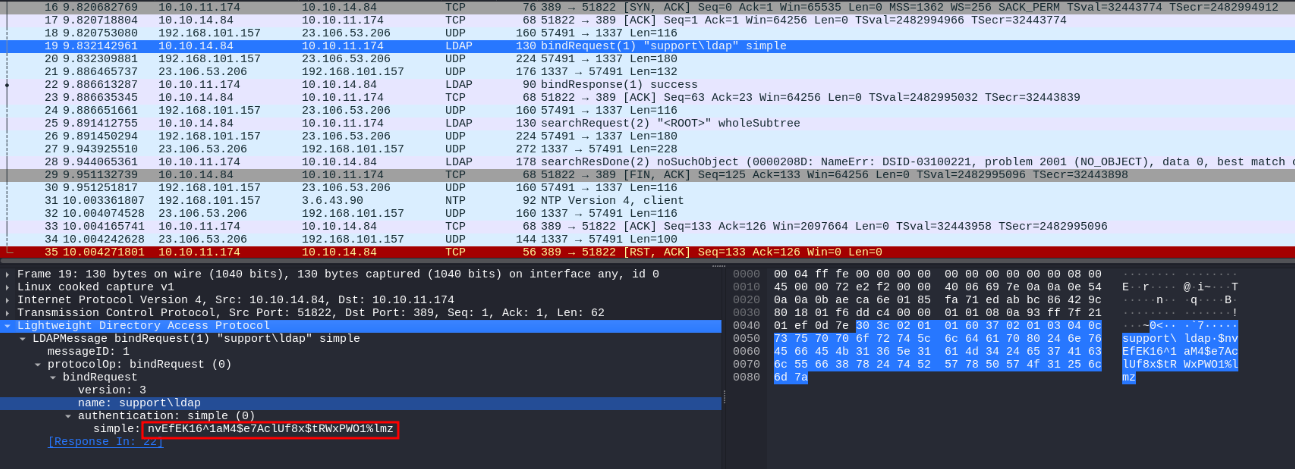
Task: Expand the Linux cooked capture v1 section
Action: pos(8,287)
